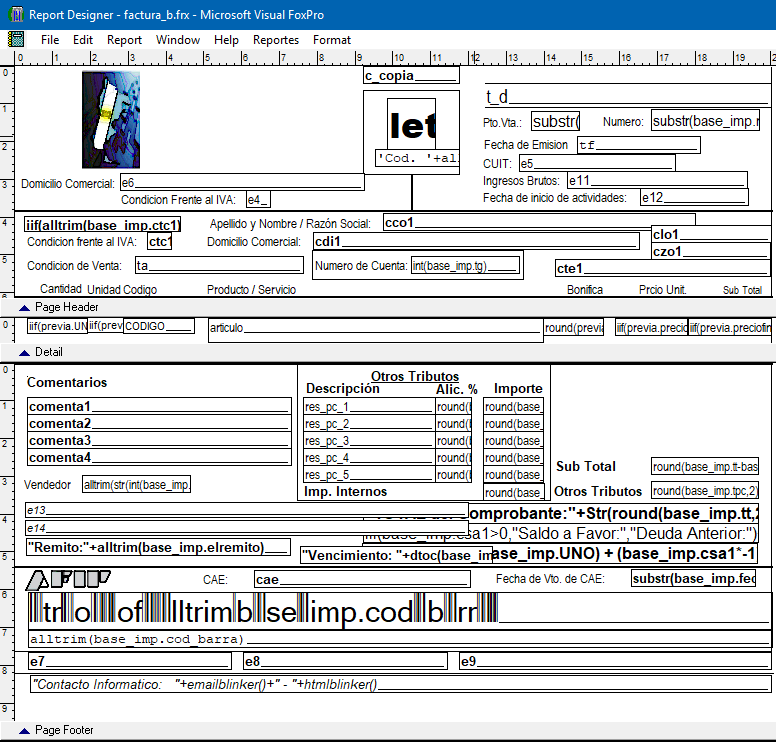Select the e7 field
The height and width of the screenshot is (742, 776).
(x=130, y=661)
